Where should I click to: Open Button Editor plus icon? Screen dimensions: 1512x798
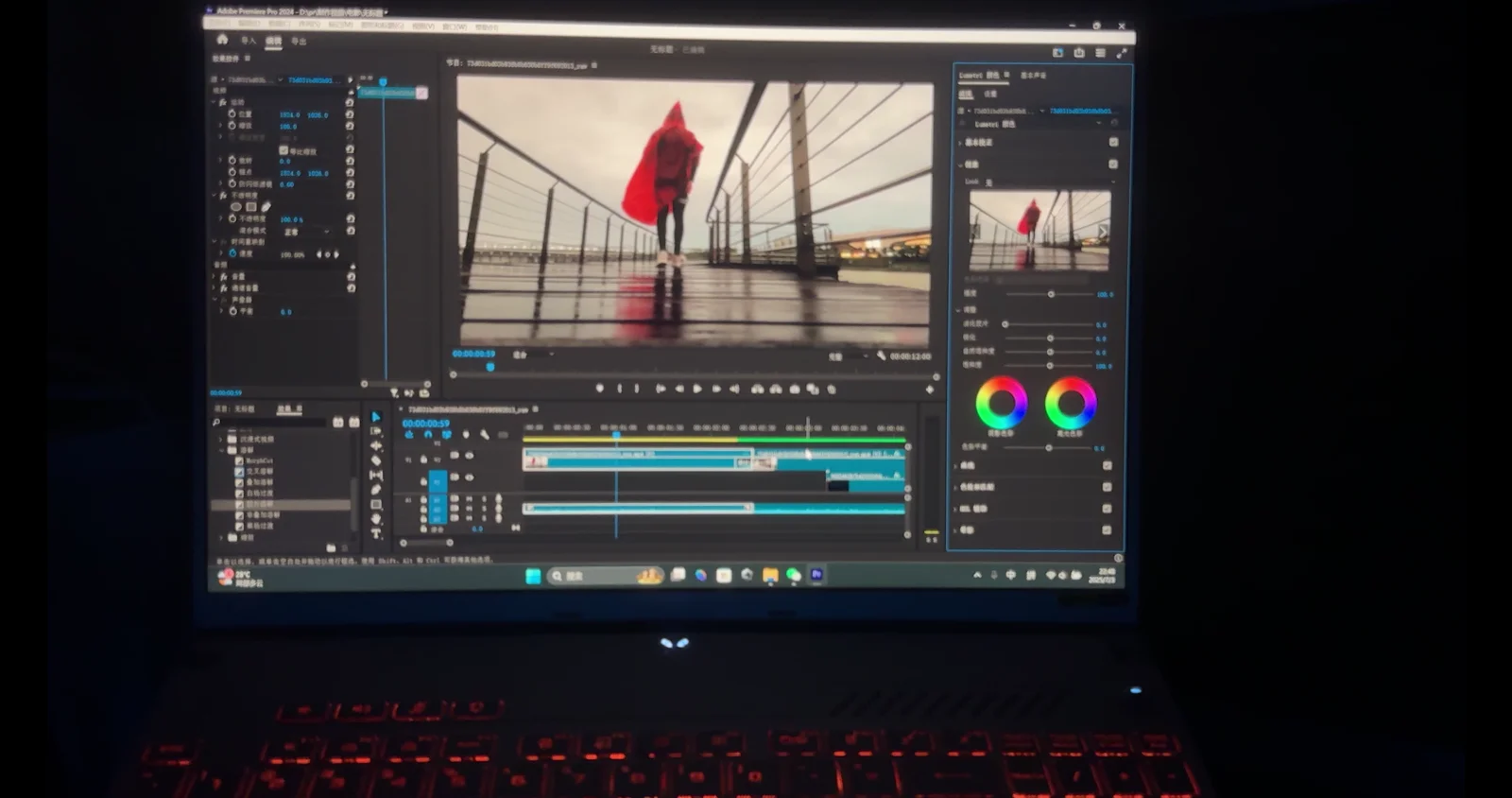(930, 389)
